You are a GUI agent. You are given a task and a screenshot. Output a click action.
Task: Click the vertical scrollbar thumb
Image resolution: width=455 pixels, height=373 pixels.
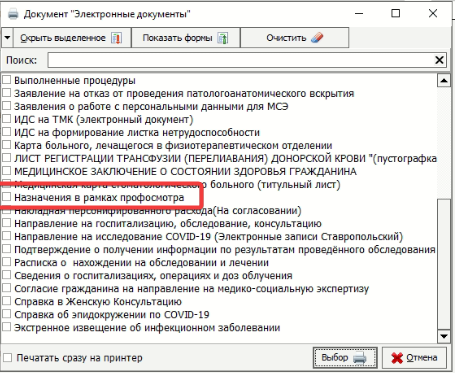(x=444, y=264)
